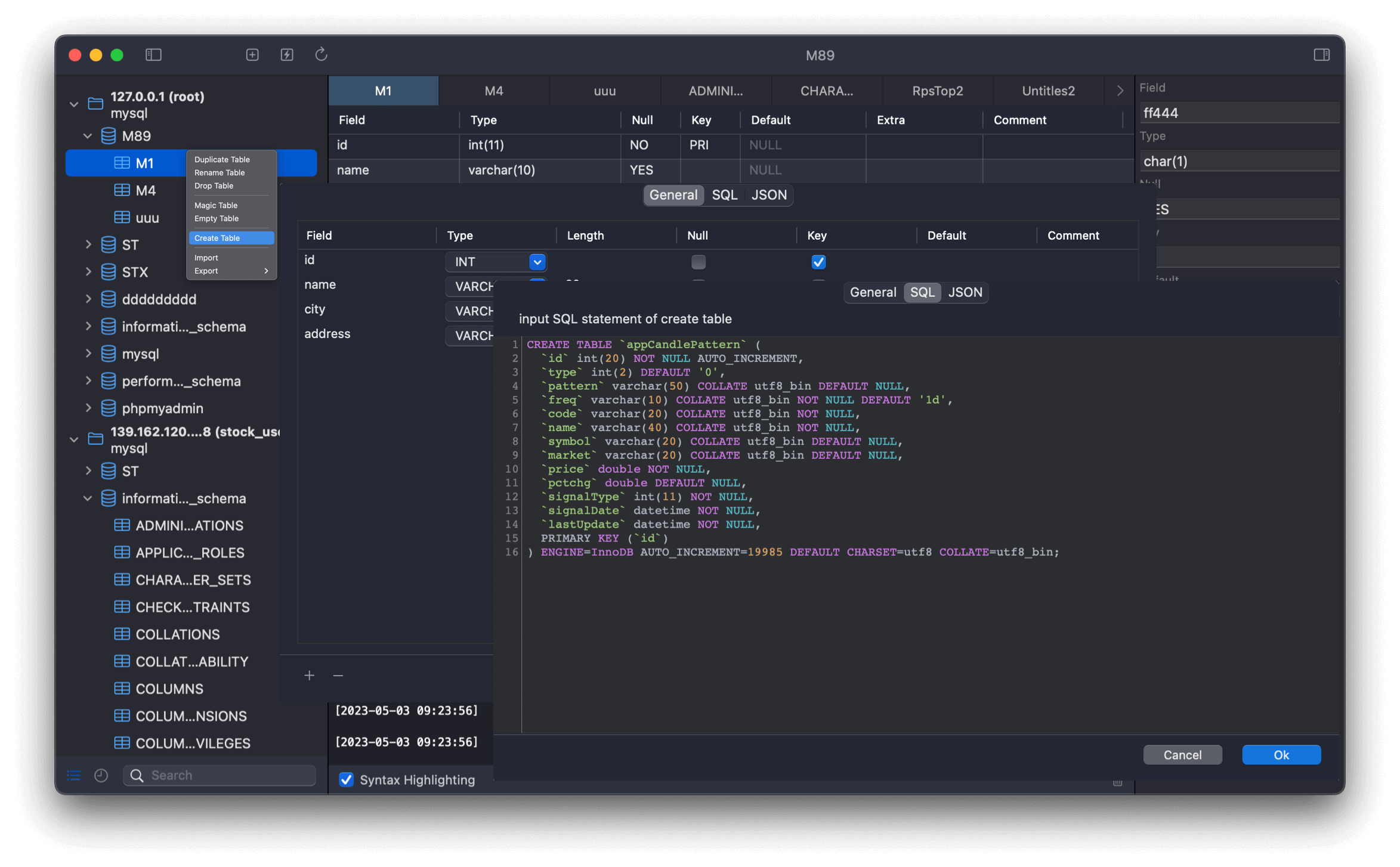Switch to the Untitles2 tab

coord(1048,91)
